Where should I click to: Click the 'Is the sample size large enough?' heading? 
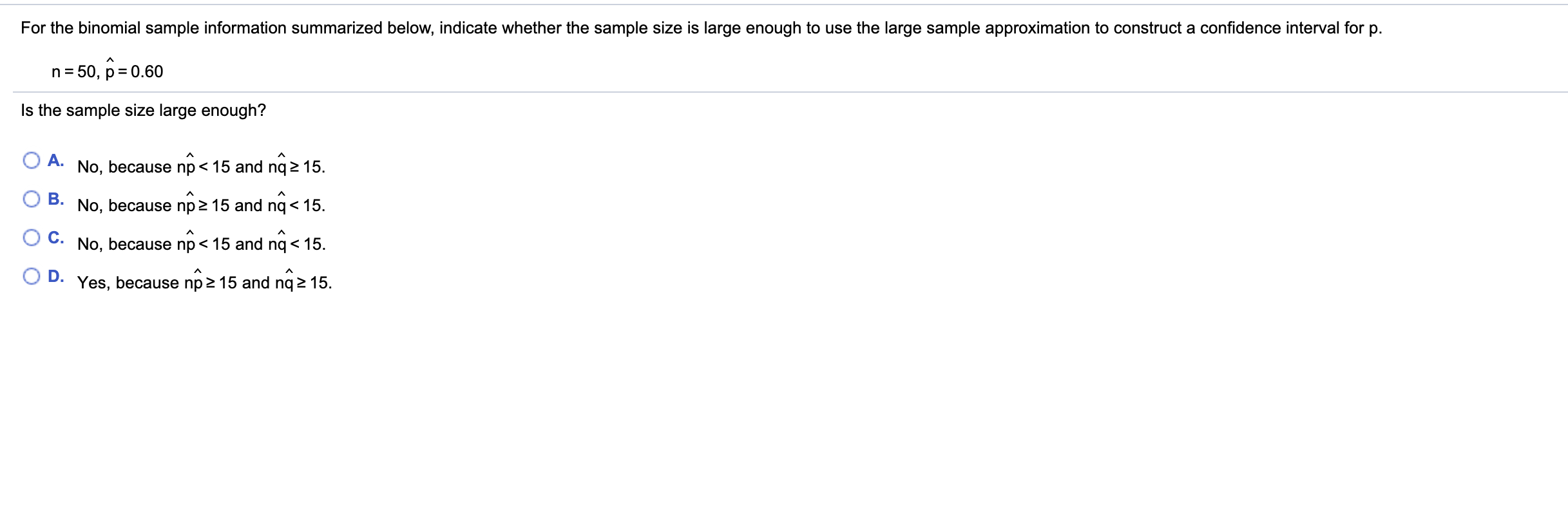click(x=143, y=110)
